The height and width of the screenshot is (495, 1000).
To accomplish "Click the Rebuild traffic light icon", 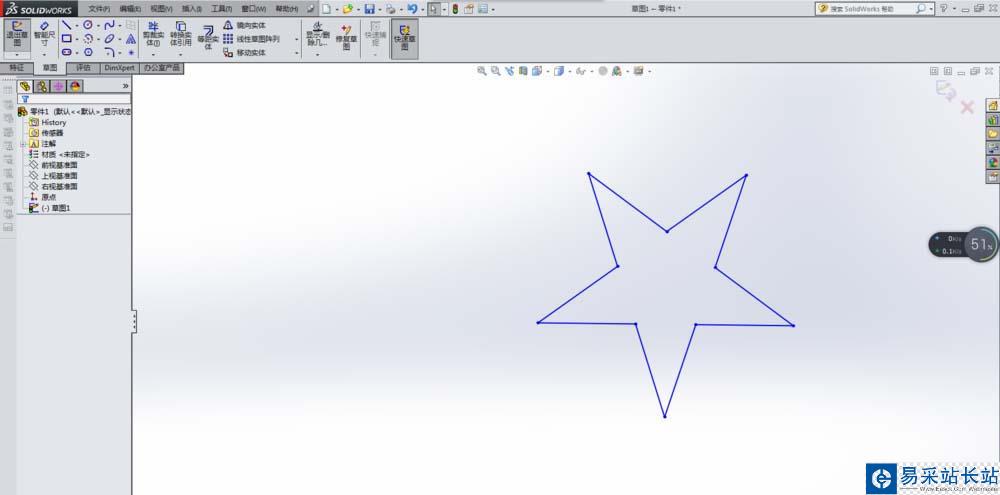I will point(455,9).
